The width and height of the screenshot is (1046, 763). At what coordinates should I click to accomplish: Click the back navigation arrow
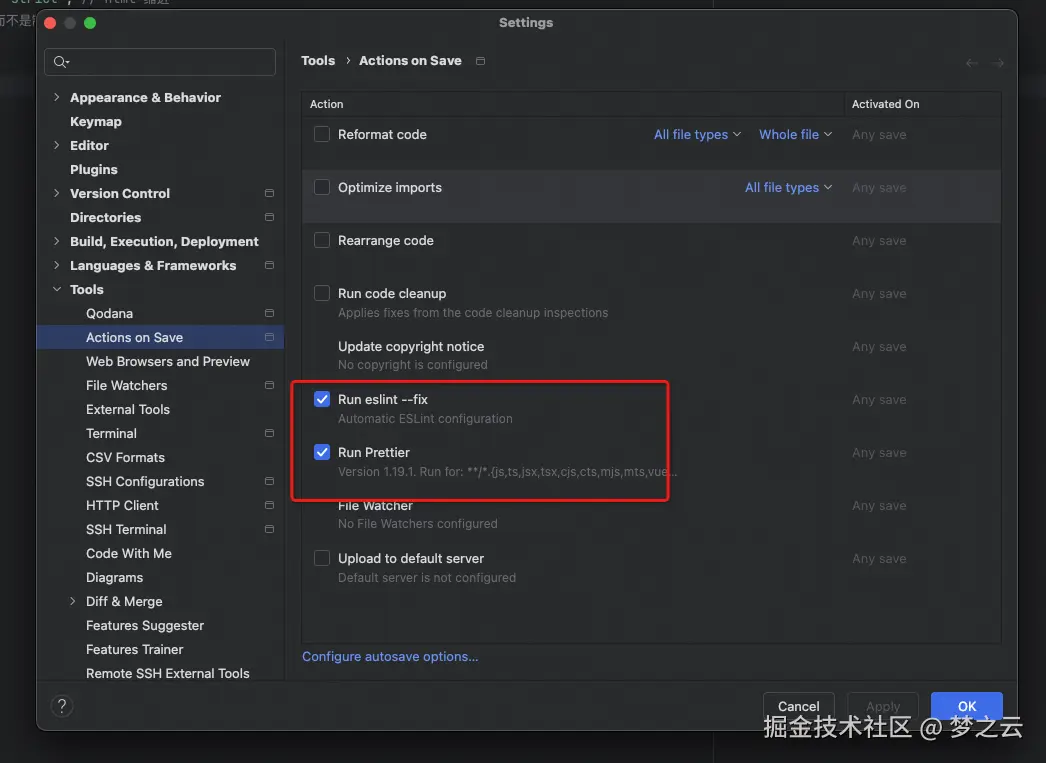pyautogui.click(x=972, y=63)
